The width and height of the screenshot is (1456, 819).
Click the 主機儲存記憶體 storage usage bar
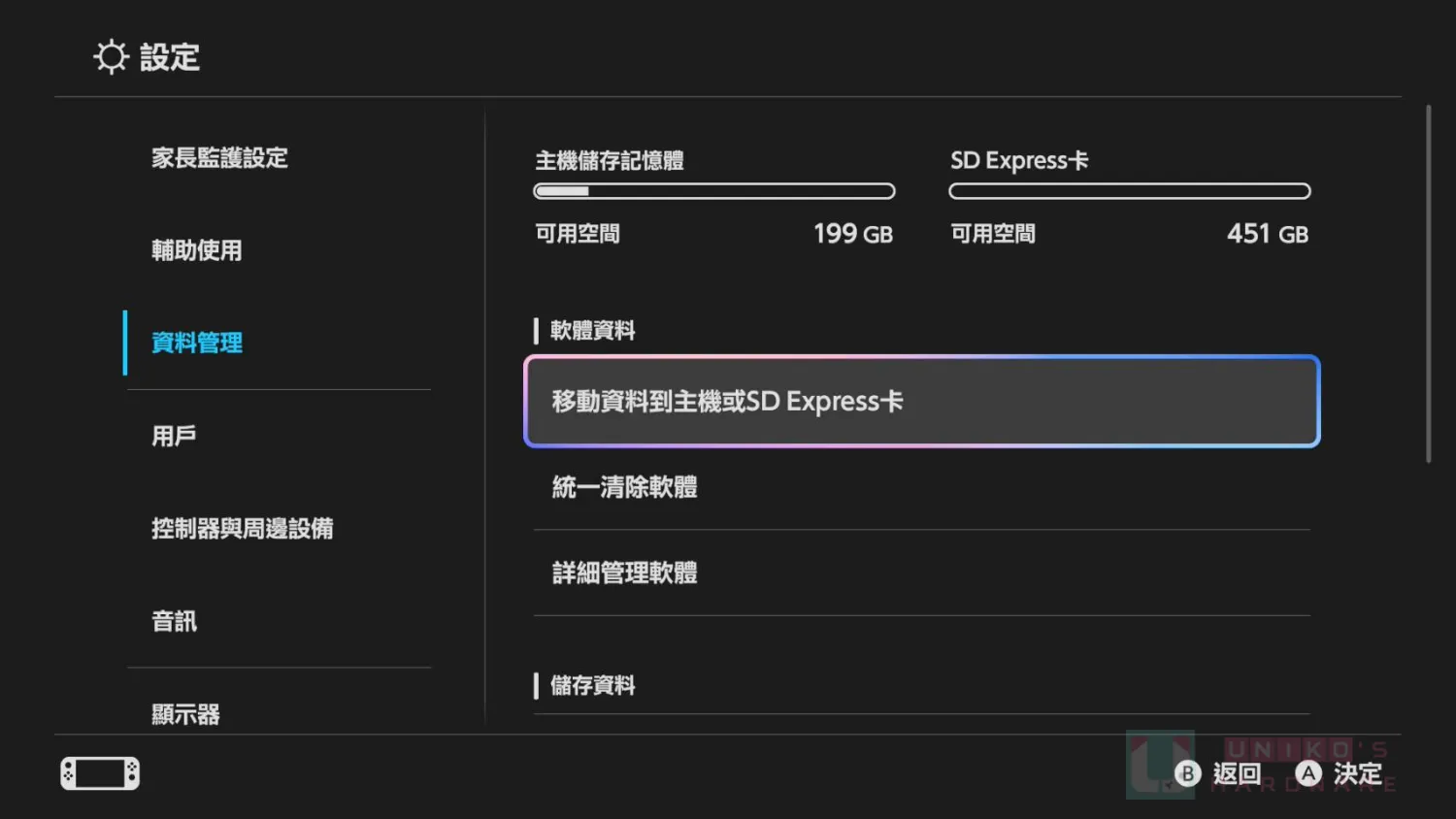pos(714,191)
